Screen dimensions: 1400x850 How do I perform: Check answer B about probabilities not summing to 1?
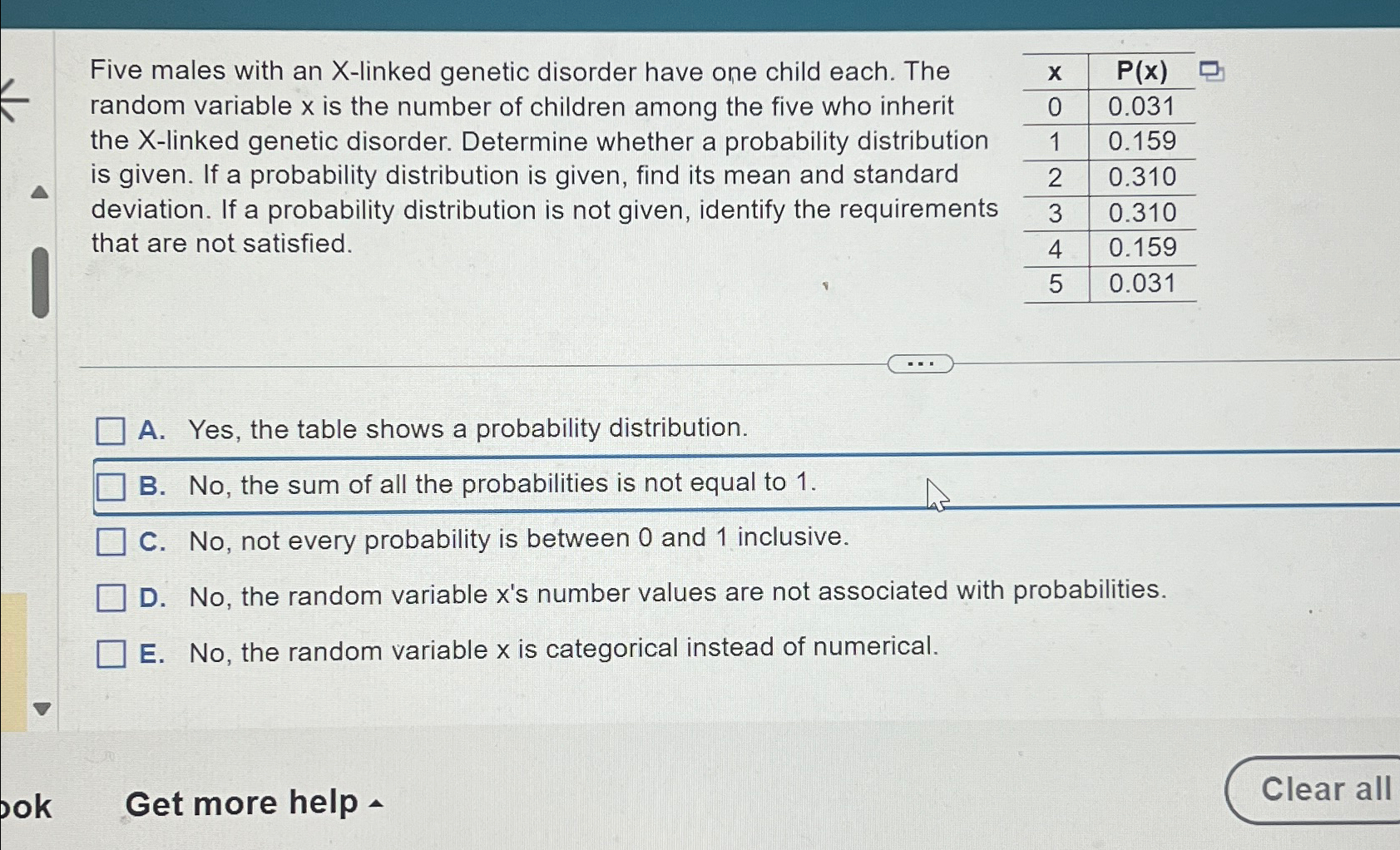point(111,486)
